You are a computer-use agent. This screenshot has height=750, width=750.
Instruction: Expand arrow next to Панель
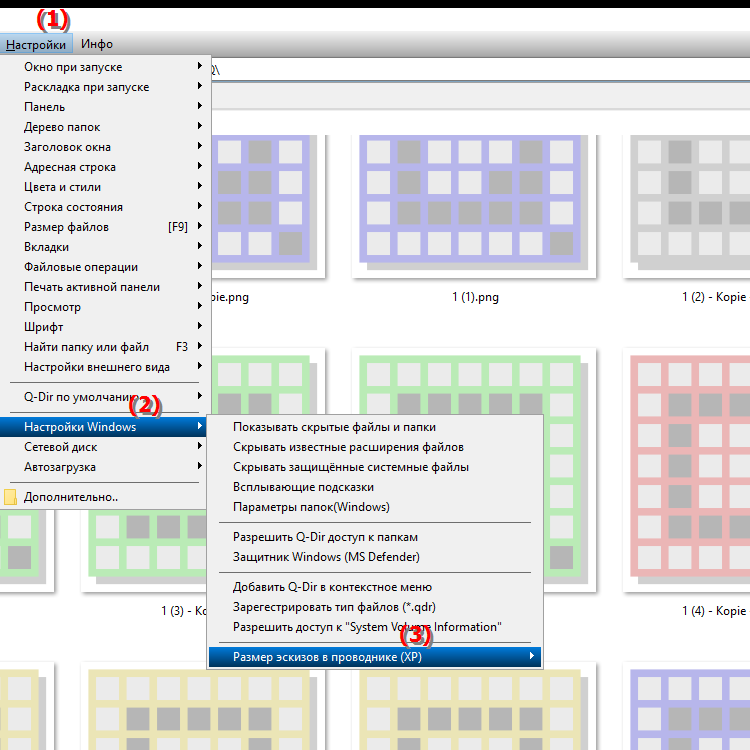200,106
